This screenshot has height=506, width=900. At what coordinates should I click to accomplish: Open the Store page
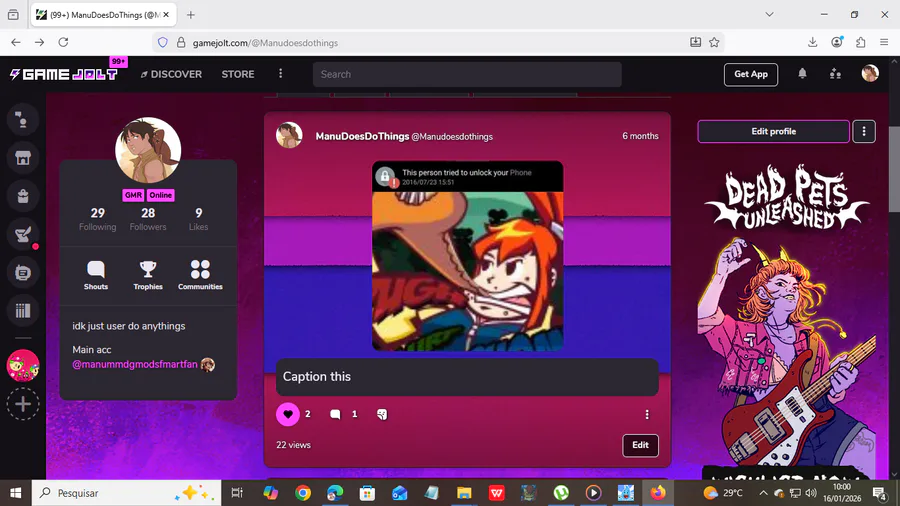(238, 74)
